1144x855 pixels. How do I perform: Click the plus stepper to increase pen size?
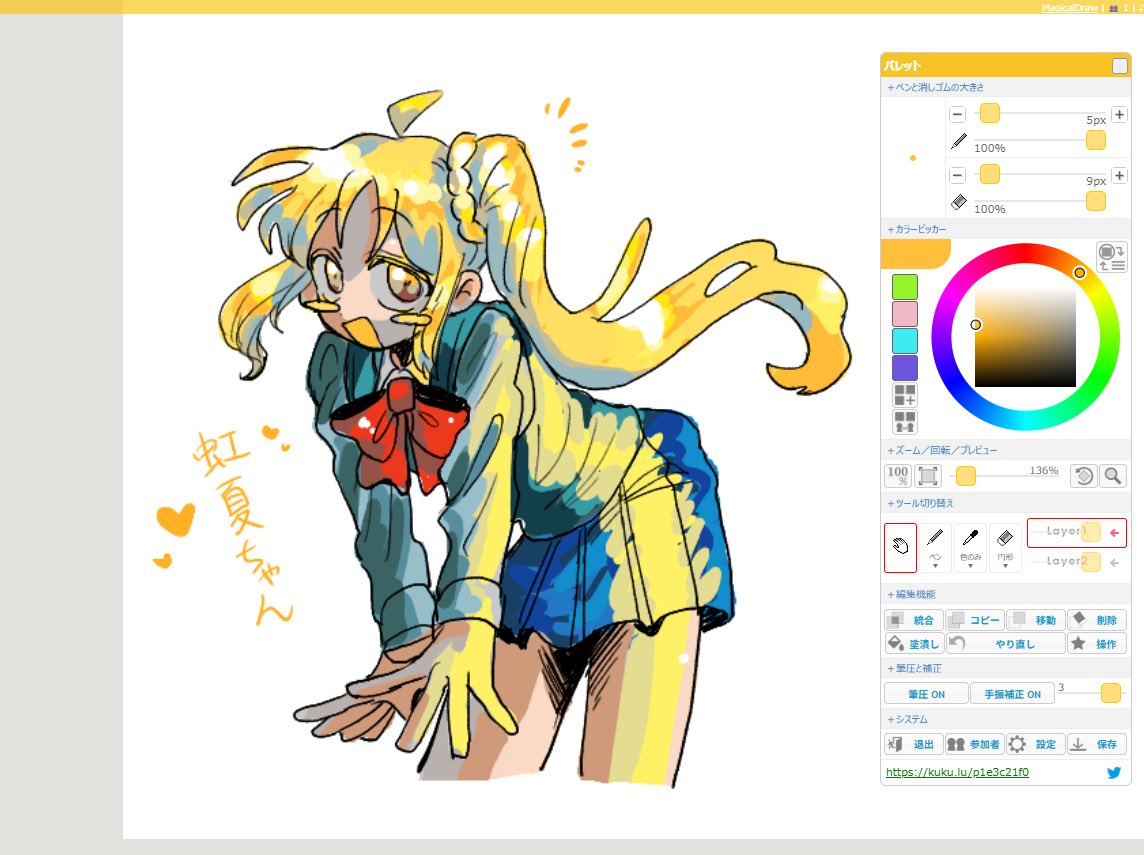(x=1119, y=114)
